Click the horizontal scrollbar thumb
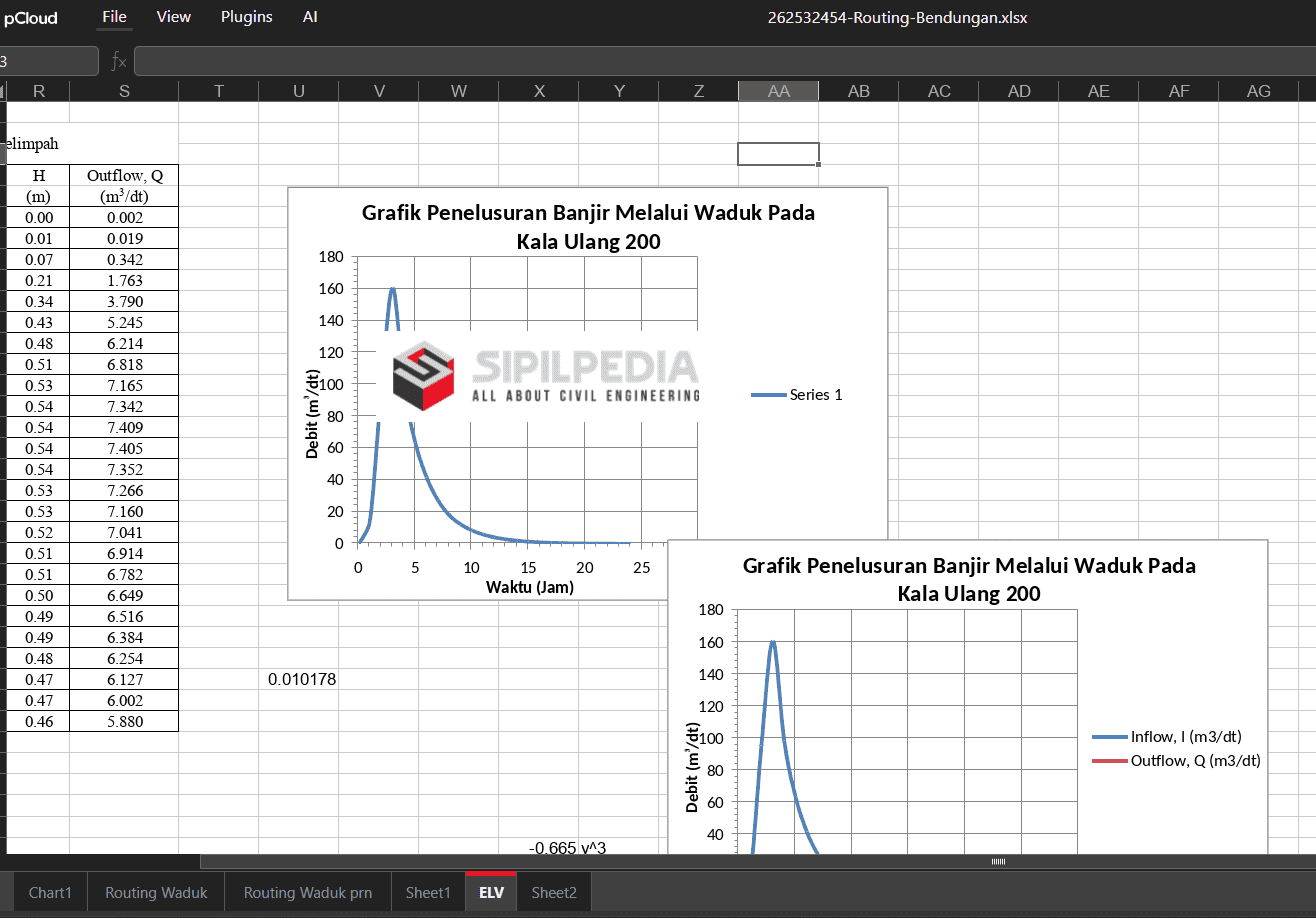 click(997, 861)
